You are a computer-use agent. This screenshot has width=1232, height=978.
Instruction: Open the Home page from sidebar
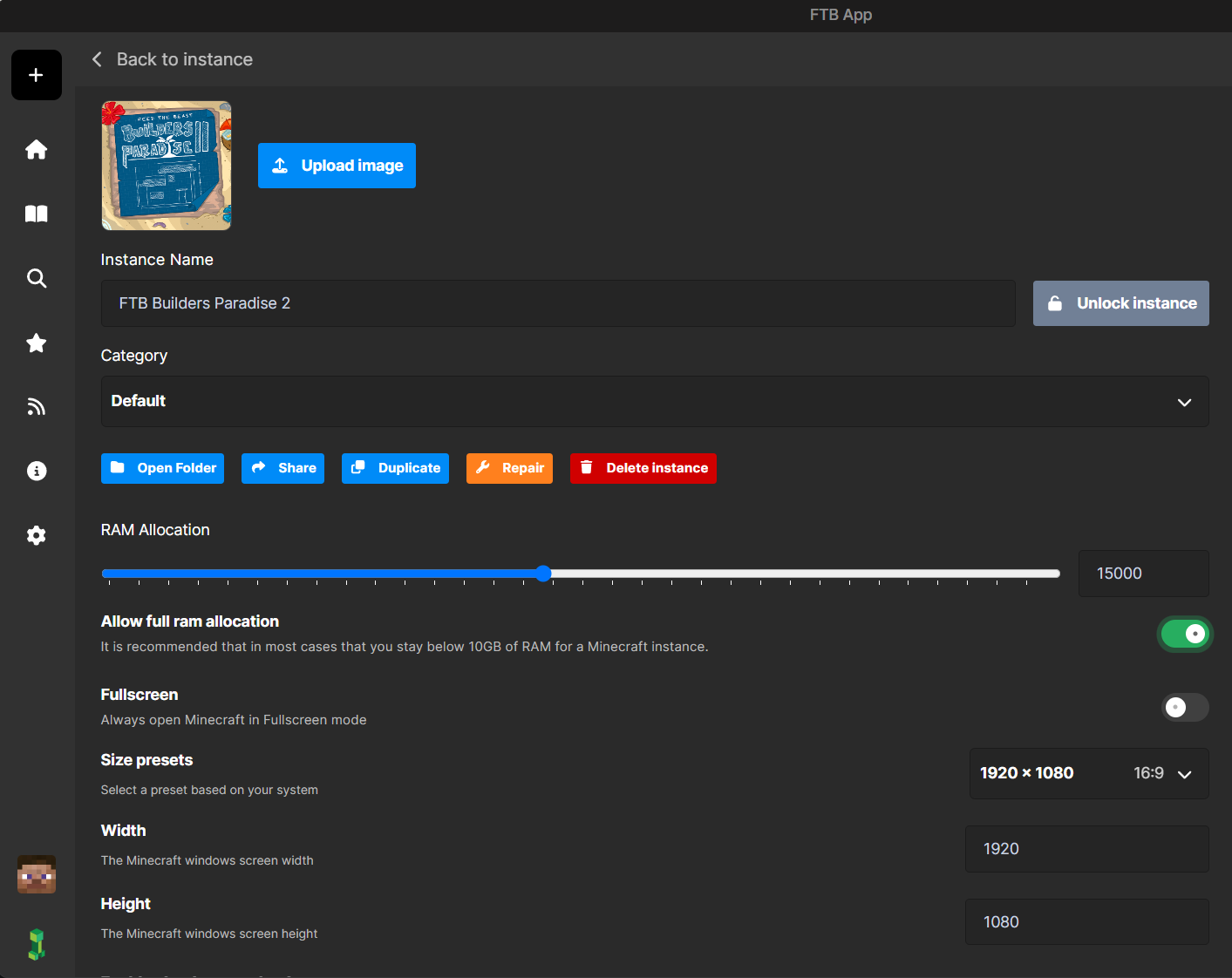coord(36,150)
